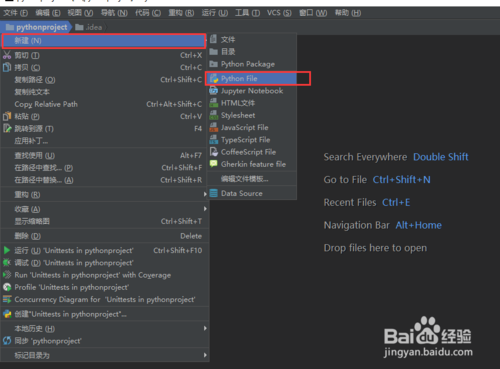This screenshot has height=369, width=500.
Task: Choose 在路径中查找... (P) entry
Action: 105,168
